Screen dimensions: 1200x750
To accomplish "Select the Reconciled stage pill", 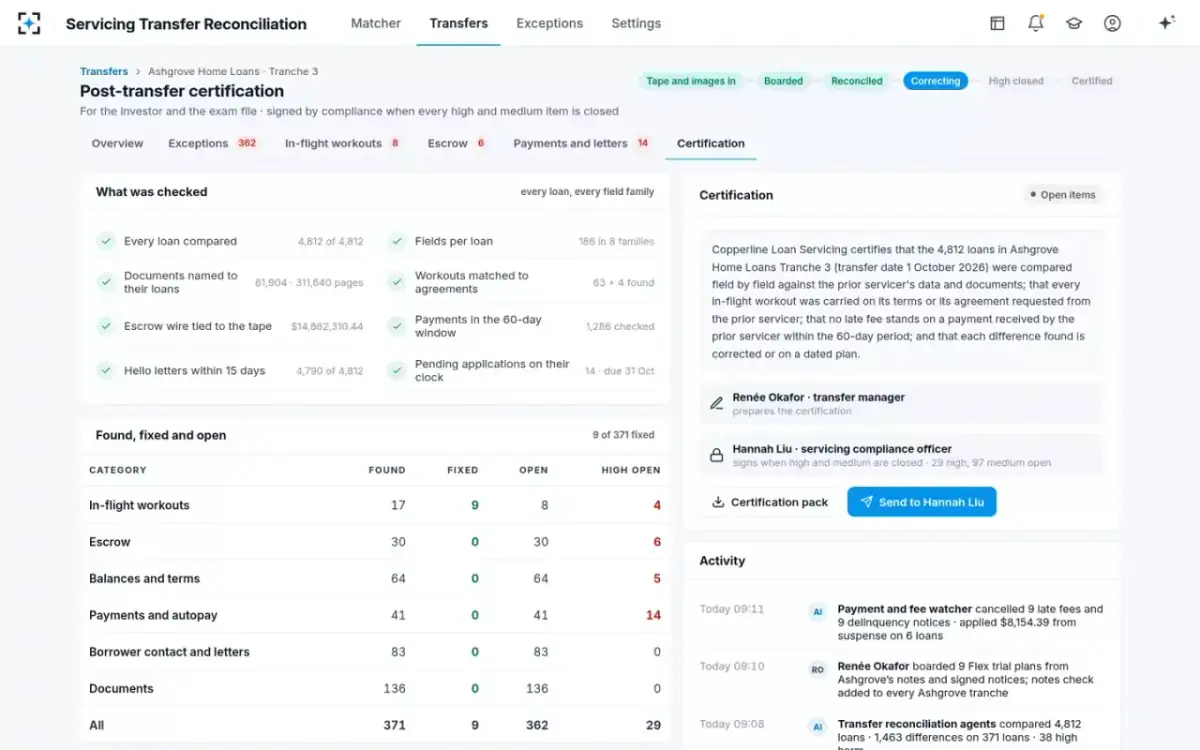I will (857, 81).
